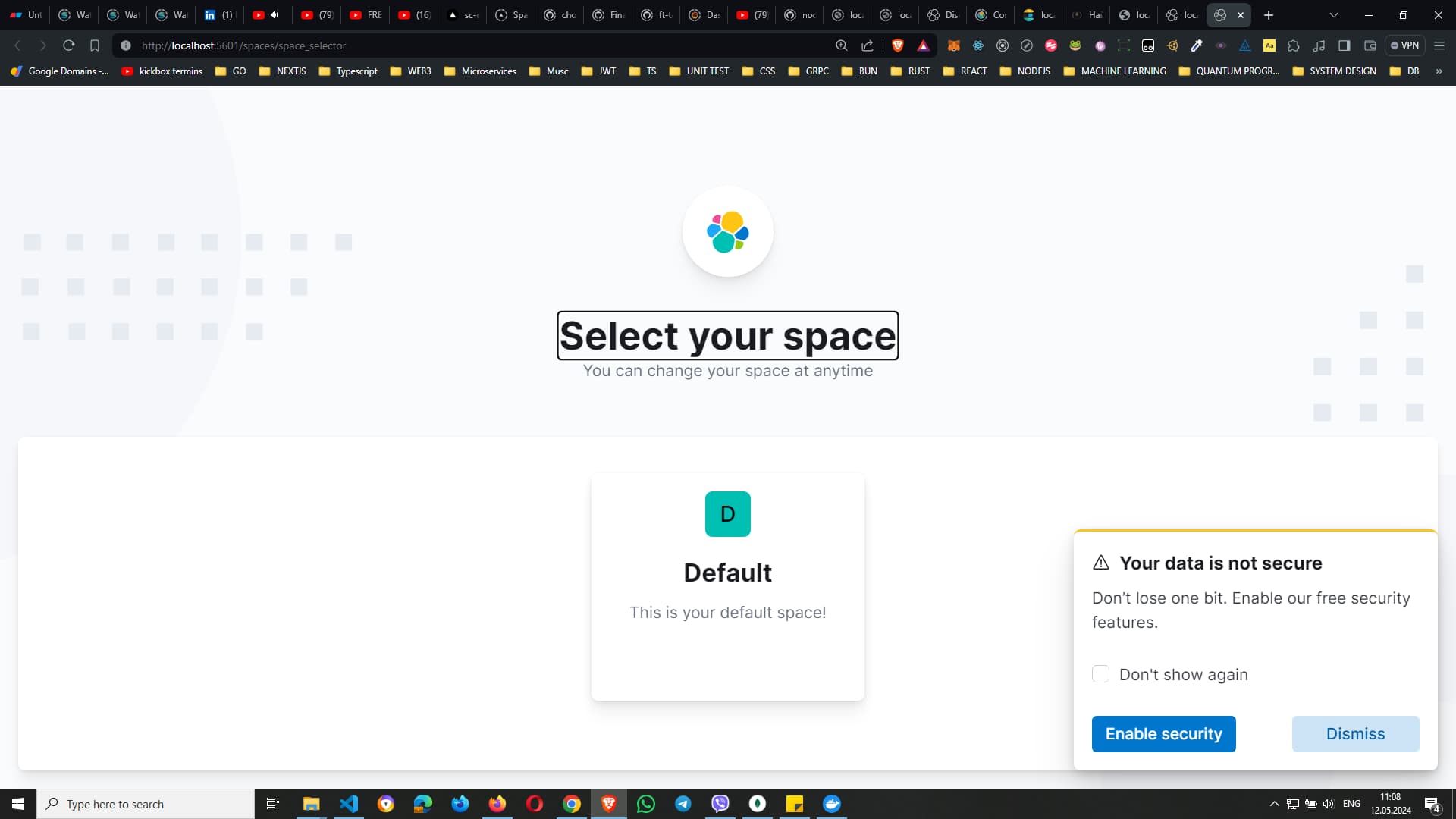Open the browser tab search dropdown

pyautogui.click(x=1333, y=15)
